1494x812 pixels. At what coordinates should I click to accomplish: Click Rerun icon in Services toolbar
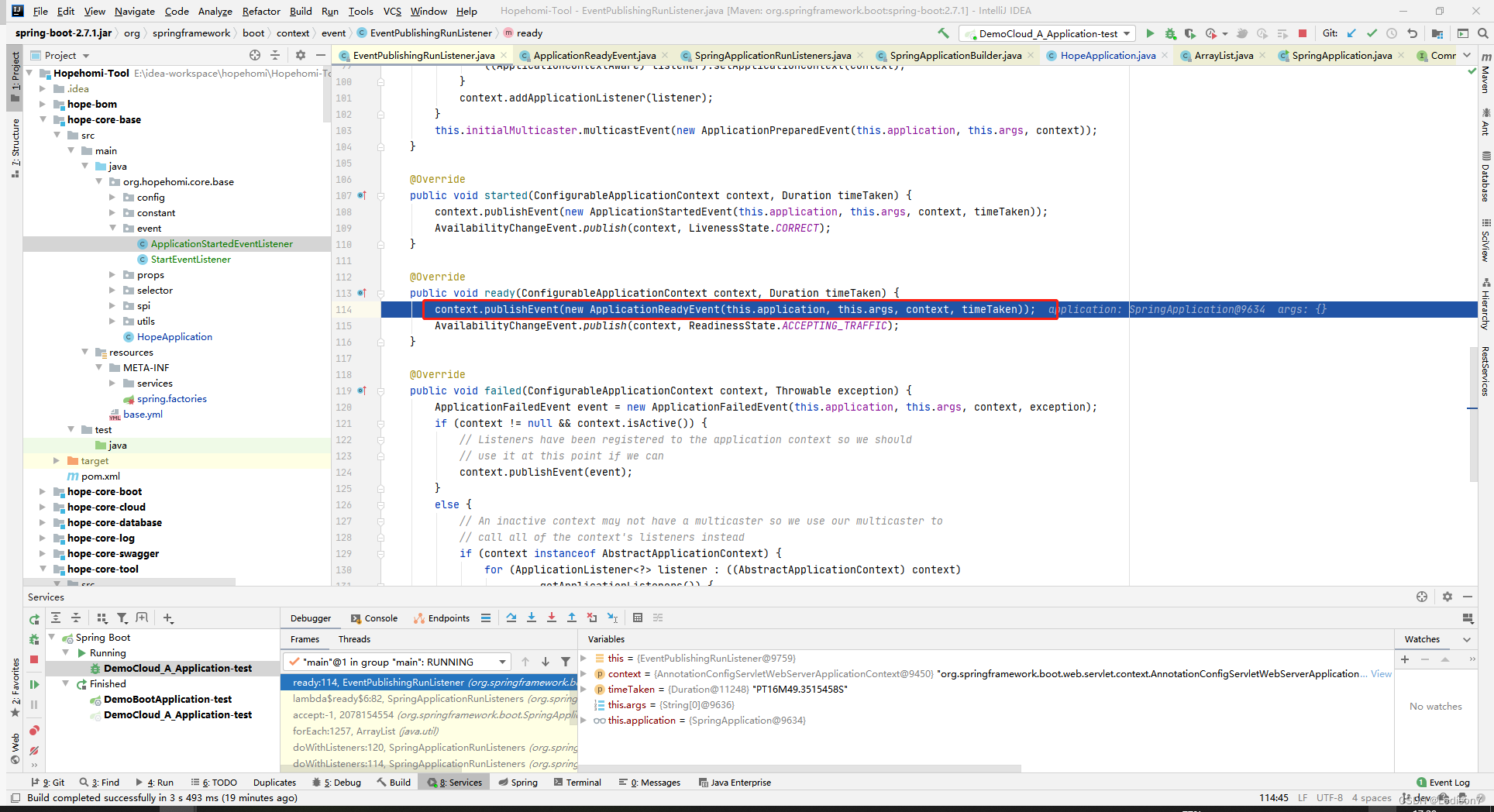[x=34, y=619]
